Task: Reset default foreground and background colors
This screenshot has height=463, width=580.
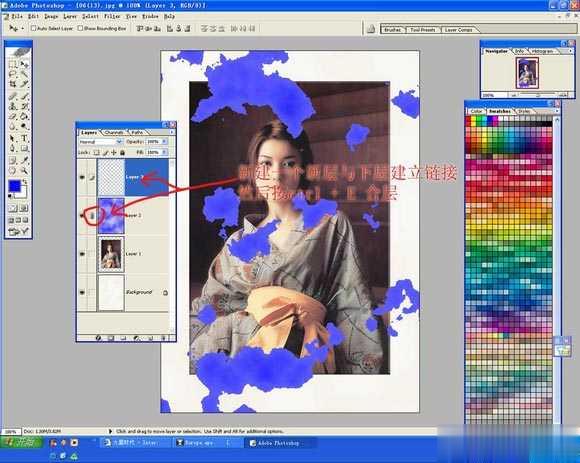Action: pyautogui.click(x=10, y=196)
